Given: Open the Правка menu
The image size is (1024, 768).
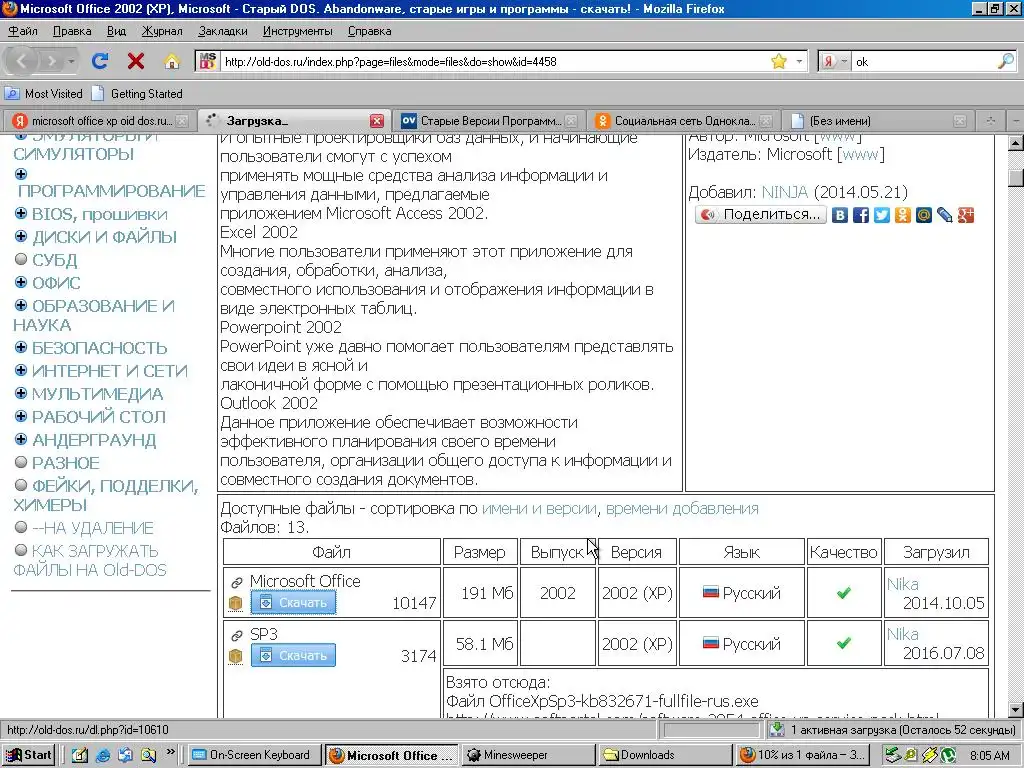Looking at the screenshot, I should tap(72, 31).
